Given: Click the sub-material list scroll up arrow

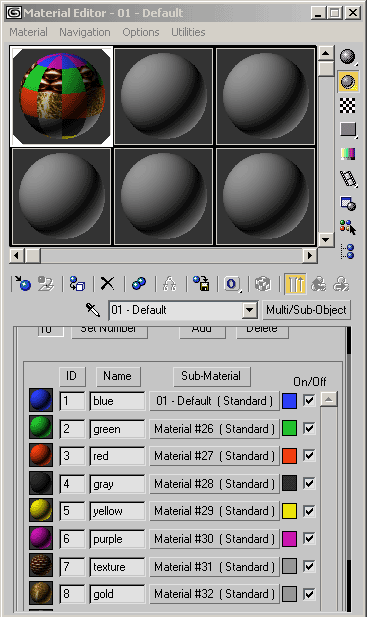Looking at the screenshot, I should click(328, 399).
